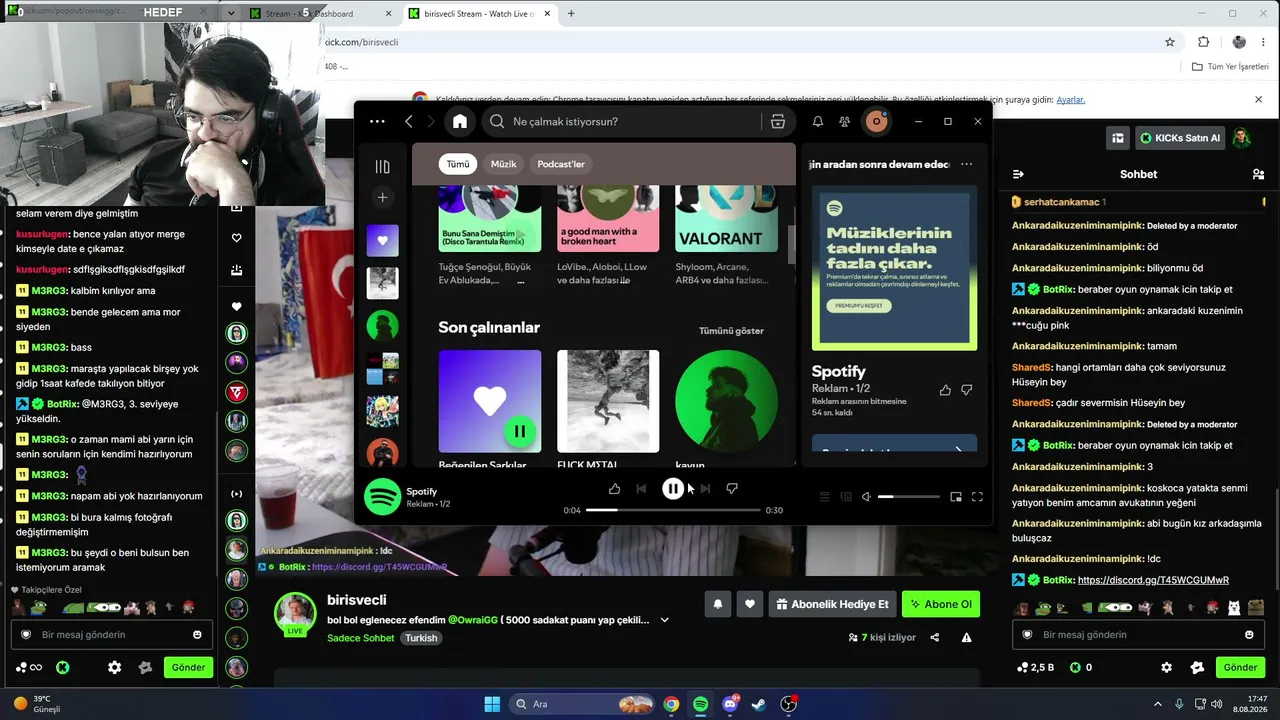Select the Podcast'ler filter chip

tap(561, 164)
